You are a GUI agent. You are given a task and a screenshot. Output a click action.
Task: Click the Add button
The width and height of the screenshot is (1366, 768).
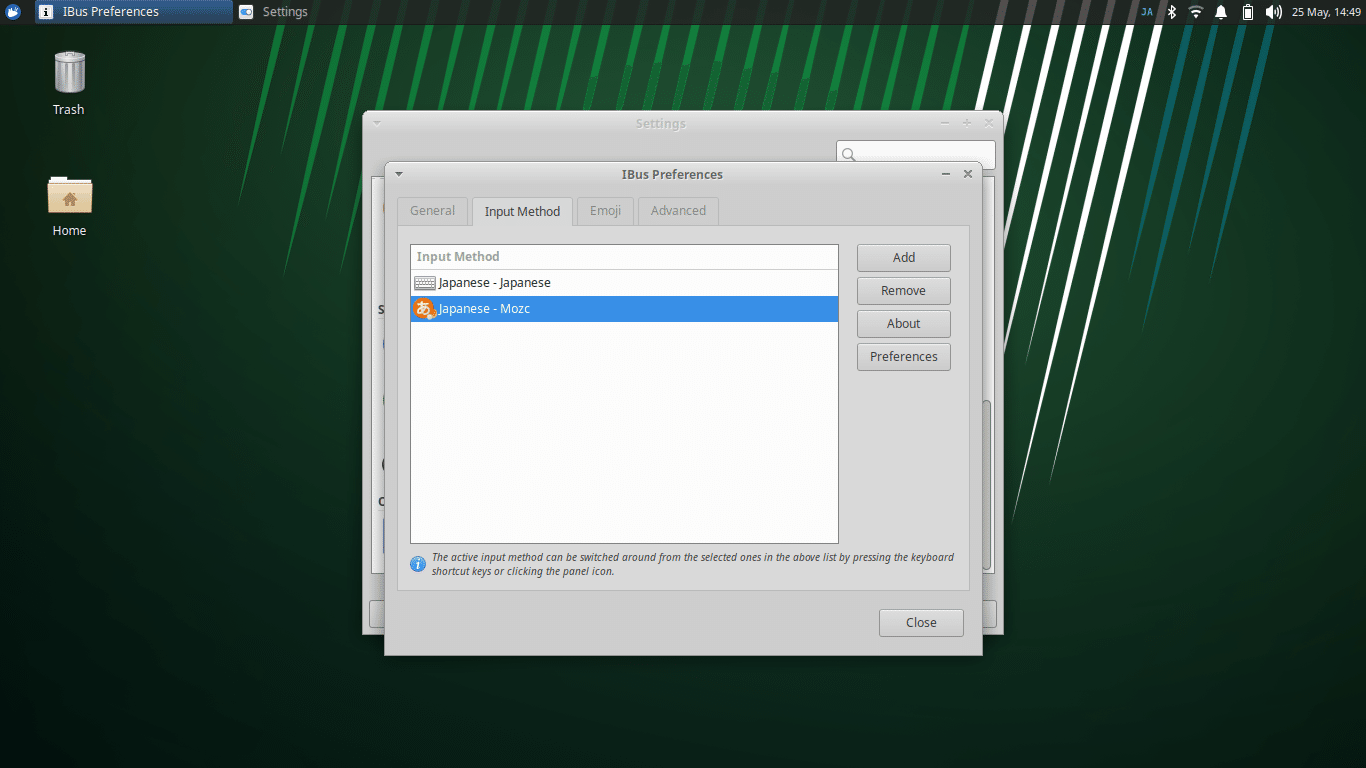coord(904,258)
